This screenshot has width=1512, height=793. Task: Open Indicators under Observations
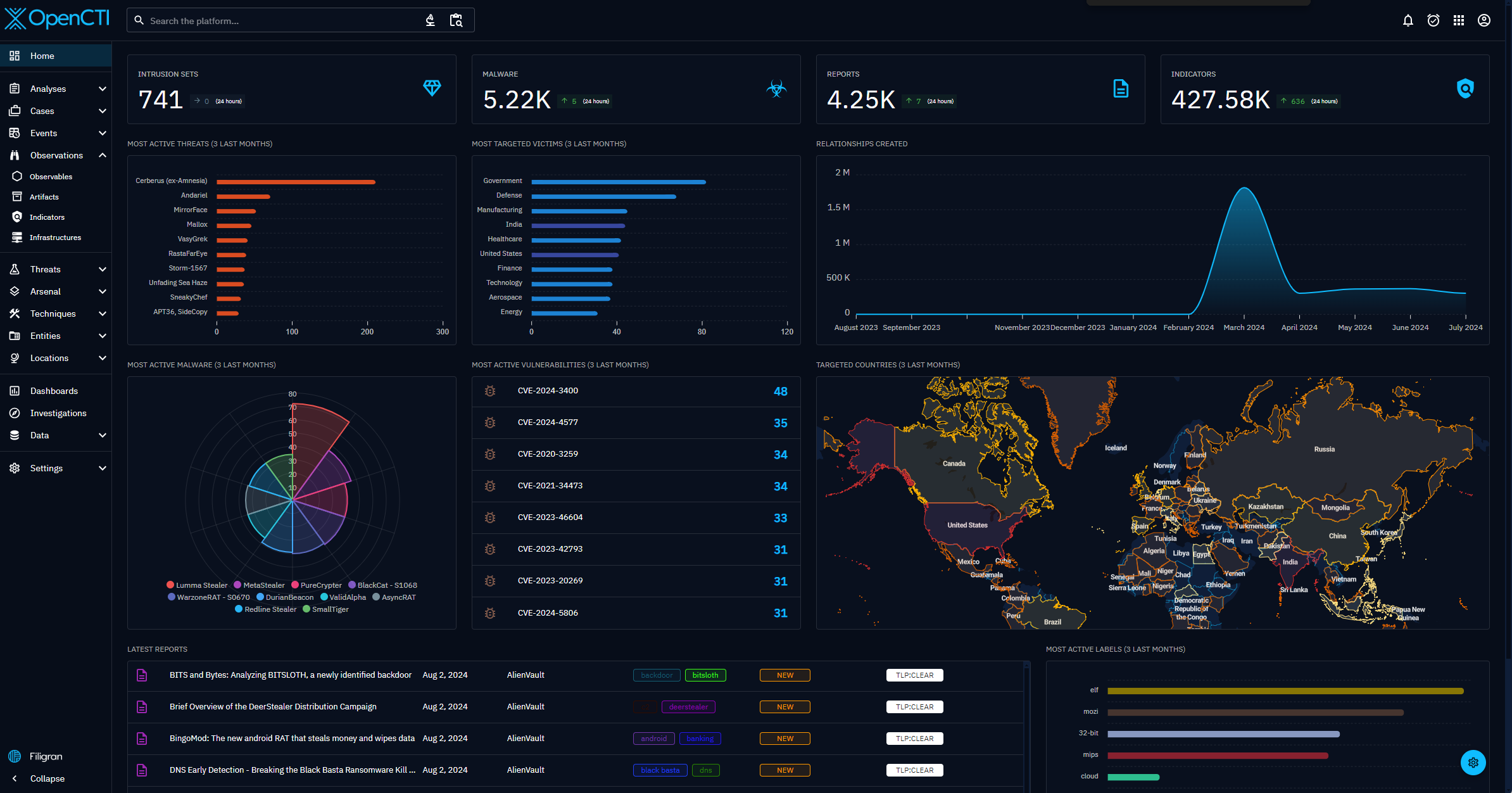(x=47, y=217)
